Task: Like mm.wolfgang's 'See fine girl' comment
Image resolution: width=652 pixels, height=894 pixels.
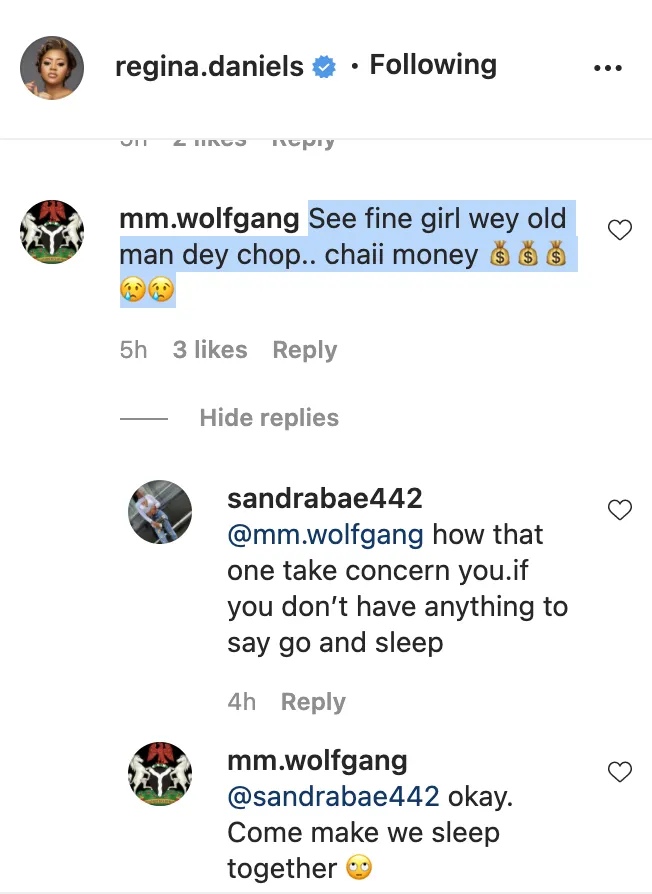Action: click(620, 231)
